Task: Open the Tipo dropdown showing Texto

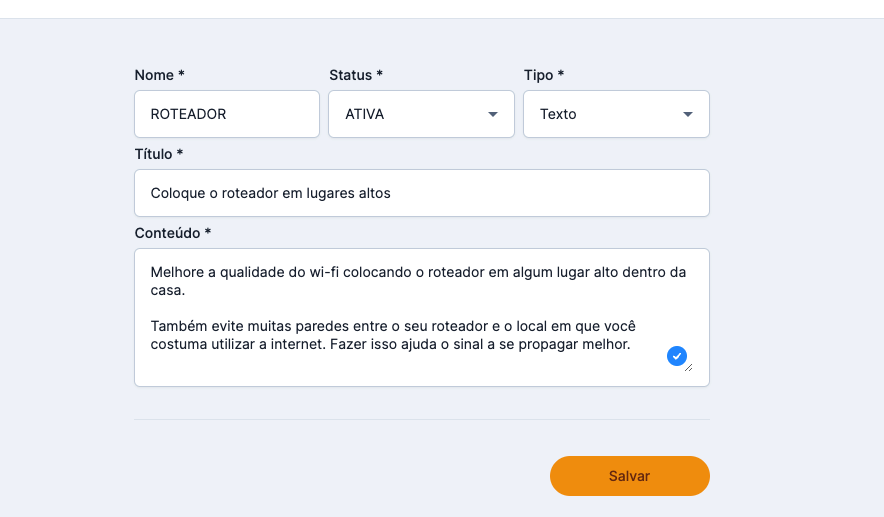Action: coord(616,114)
